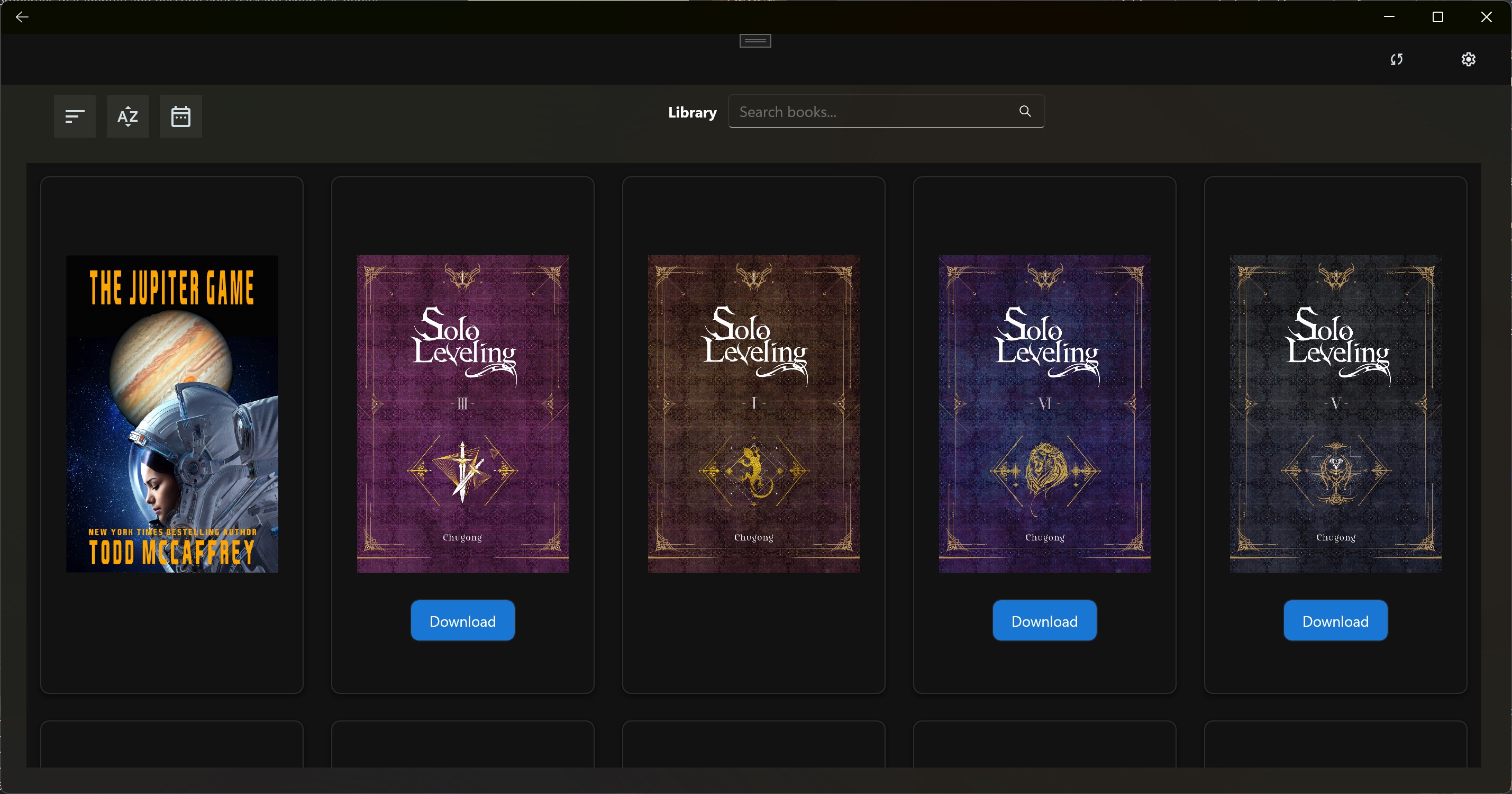Open the sort options icon
This screenshot has height=794, width=1512.
click(x=75, y=116)
